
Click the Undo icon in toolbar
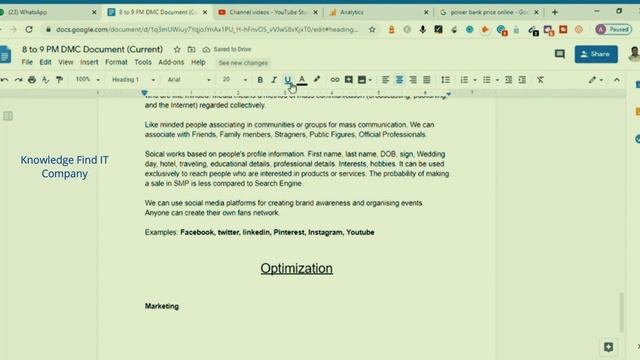[4, 80]
